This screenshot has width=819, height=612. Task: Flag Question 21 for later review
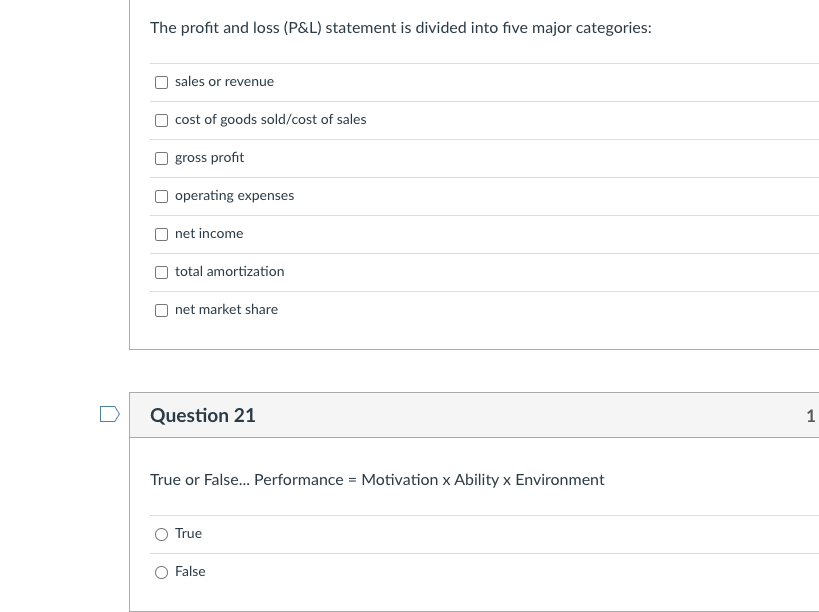tap(109, 413)
